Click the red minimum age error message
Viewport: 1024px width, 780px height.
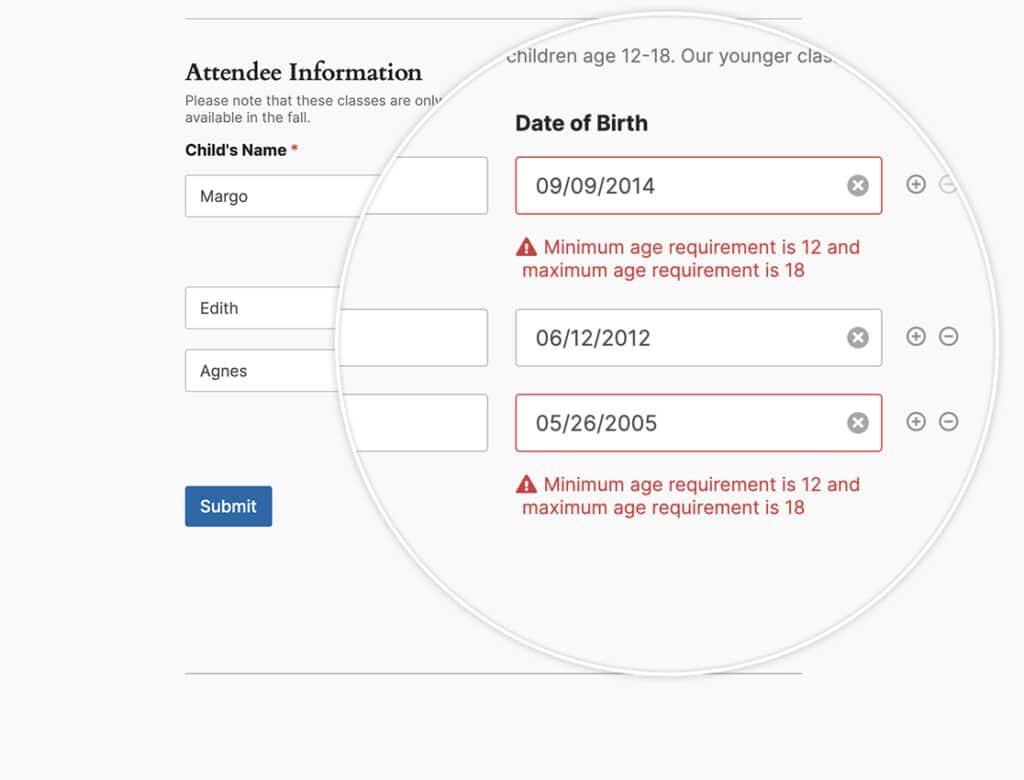tap(690, 258)
